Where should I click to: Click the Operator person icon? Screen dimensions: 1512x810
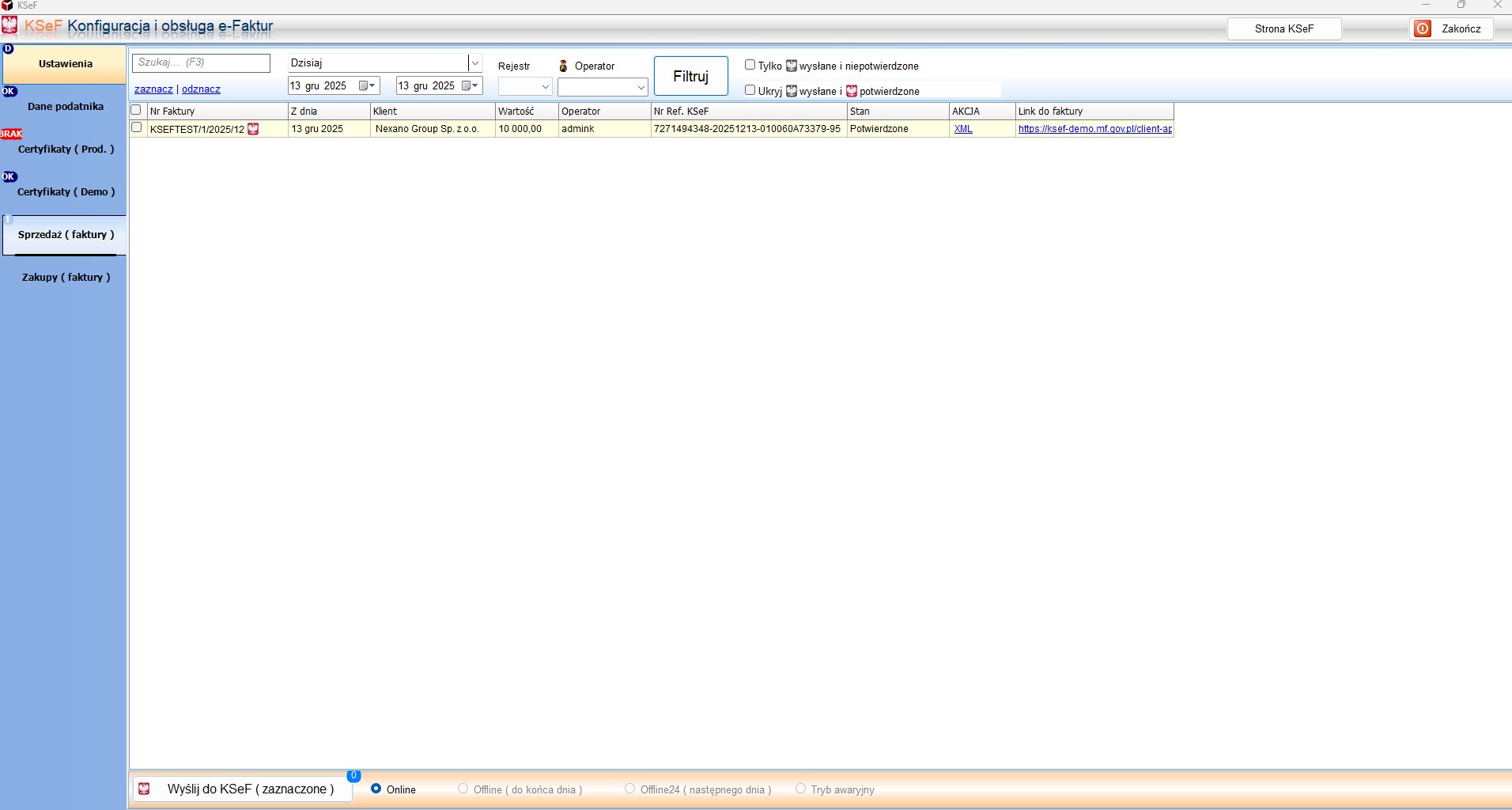(x=563, y=66)
